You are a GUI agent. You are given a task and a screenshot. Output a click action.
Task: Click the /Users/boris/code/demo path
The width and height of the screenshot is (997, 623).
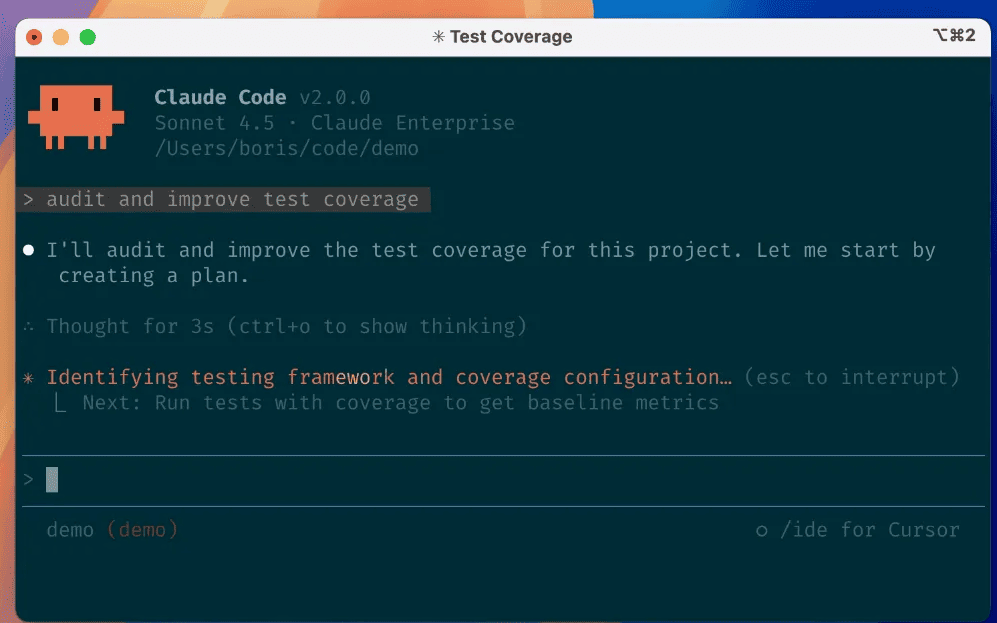tap(286, 149)
